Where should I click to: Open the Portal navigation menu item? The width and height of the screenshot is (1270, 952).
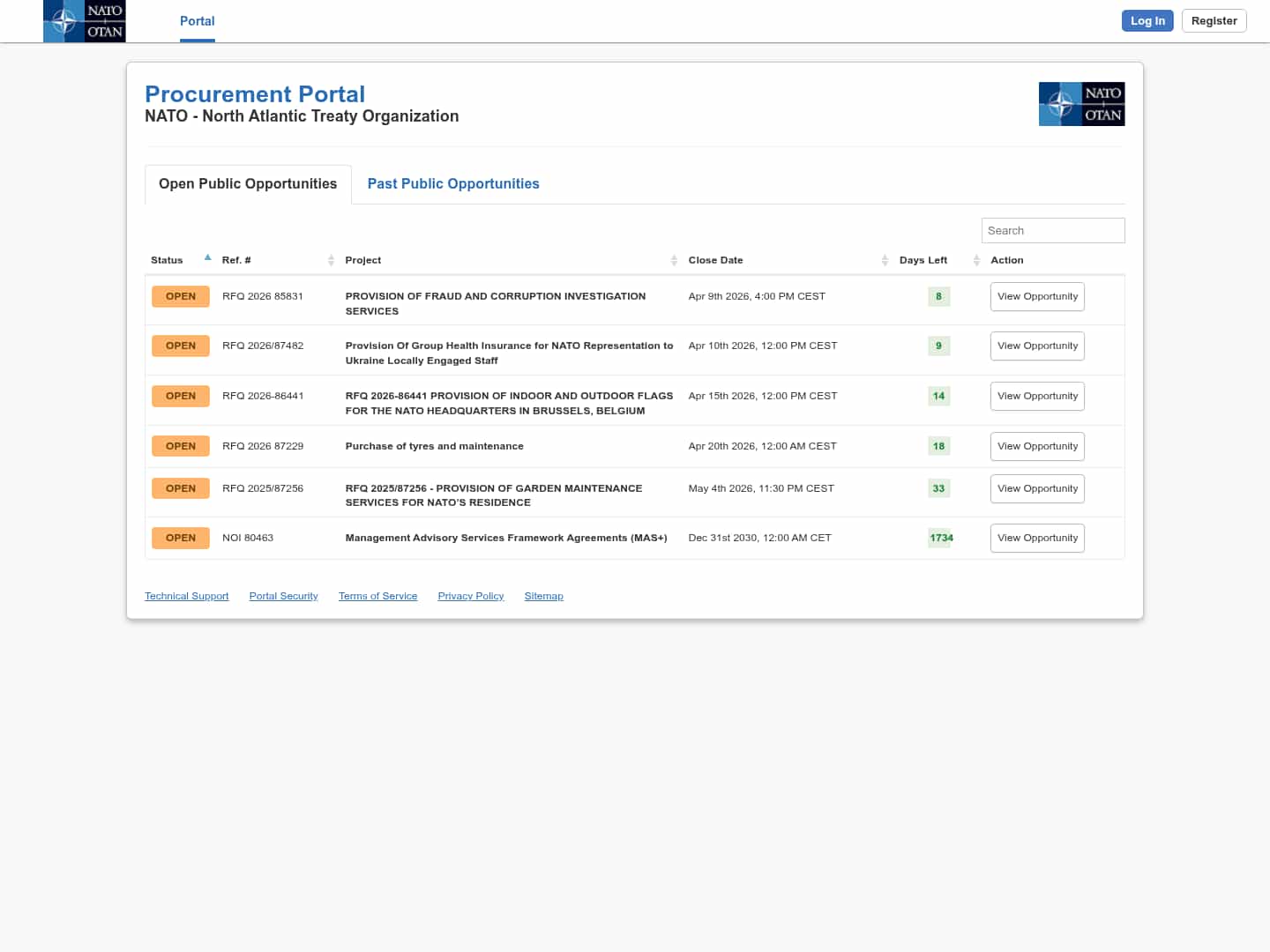click(197, 21)
